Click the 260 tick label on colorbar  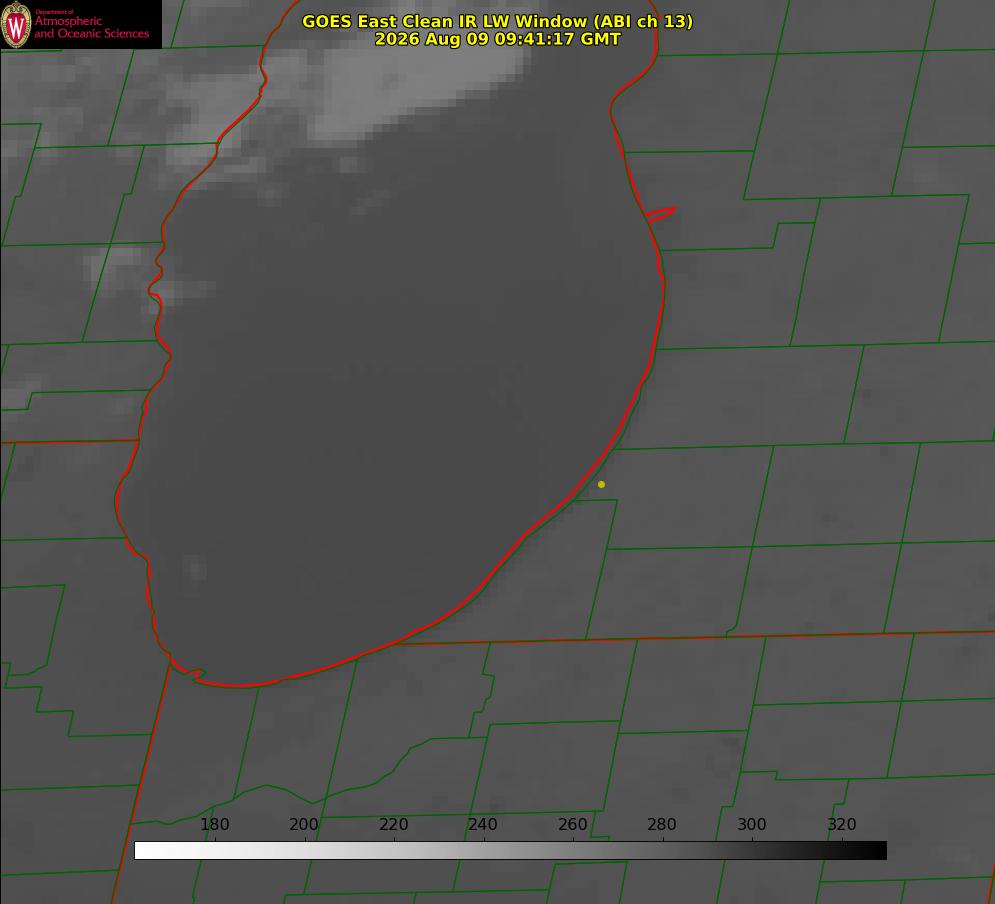[572, 824]
